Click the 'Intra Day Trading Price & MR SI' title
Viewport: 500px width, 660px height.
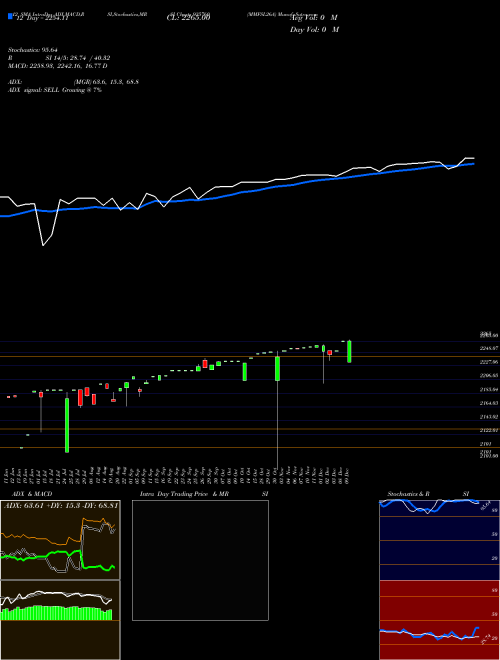204,494
